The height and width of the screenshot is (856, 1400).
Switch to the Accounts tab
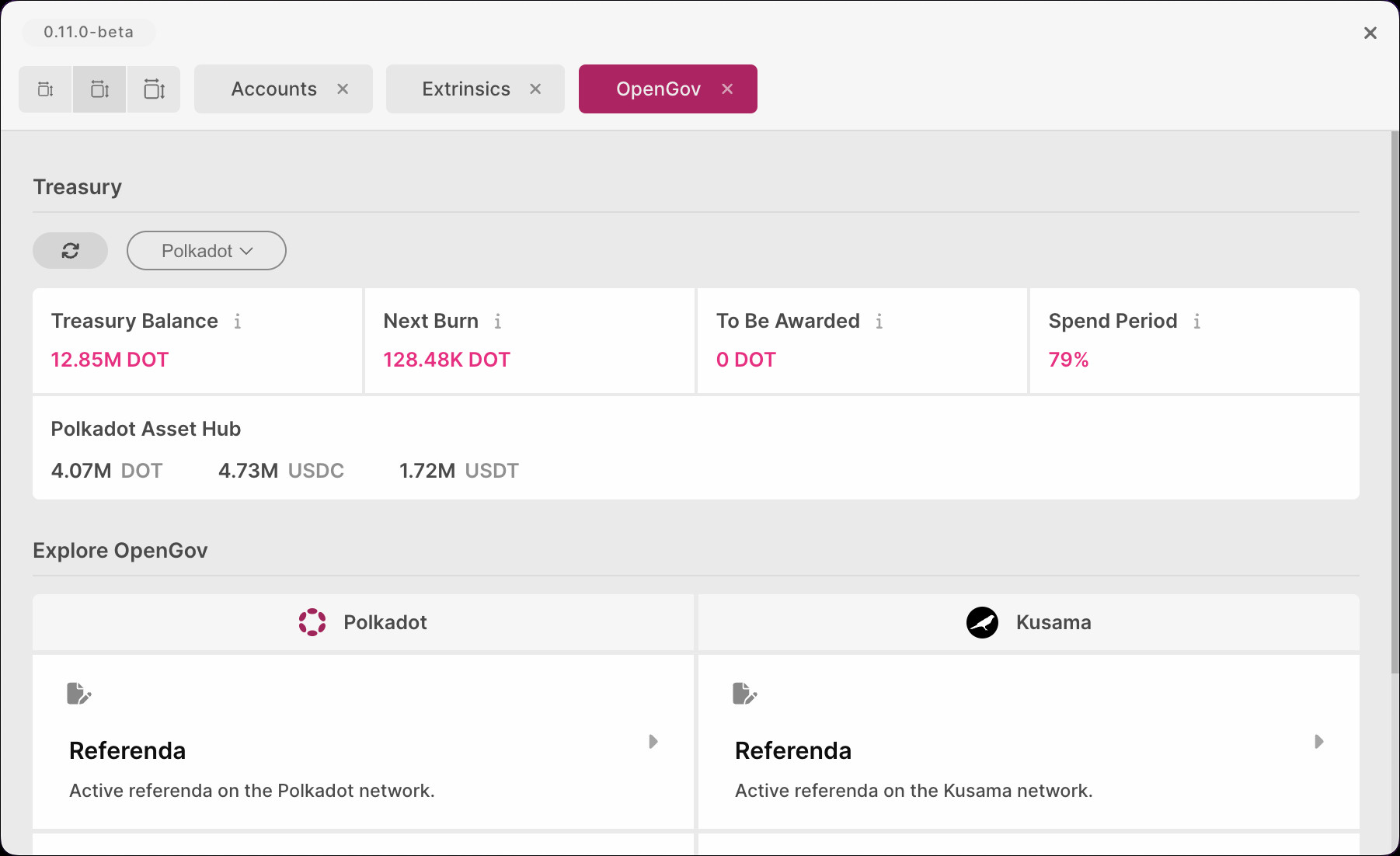(x=273, y=89)
